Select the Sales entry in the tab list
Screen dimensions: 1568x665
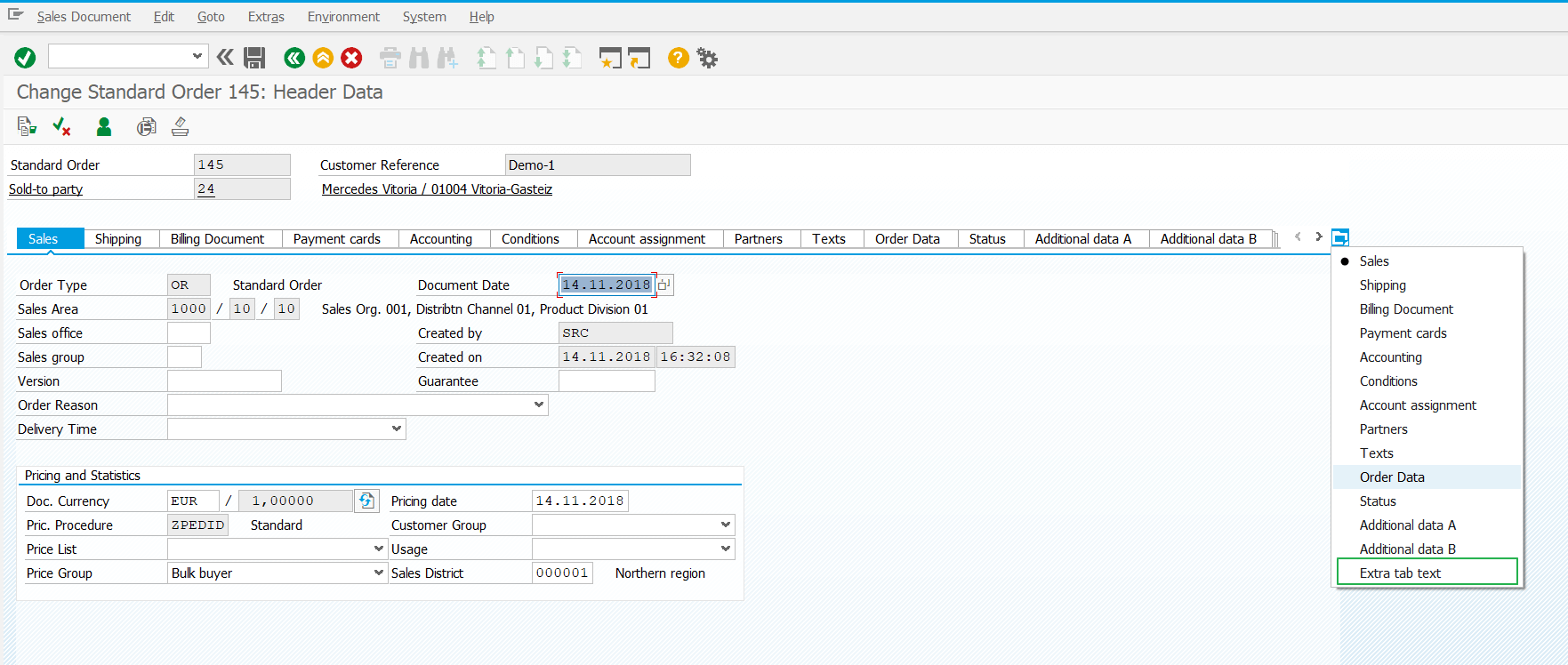pos(1427,260)
